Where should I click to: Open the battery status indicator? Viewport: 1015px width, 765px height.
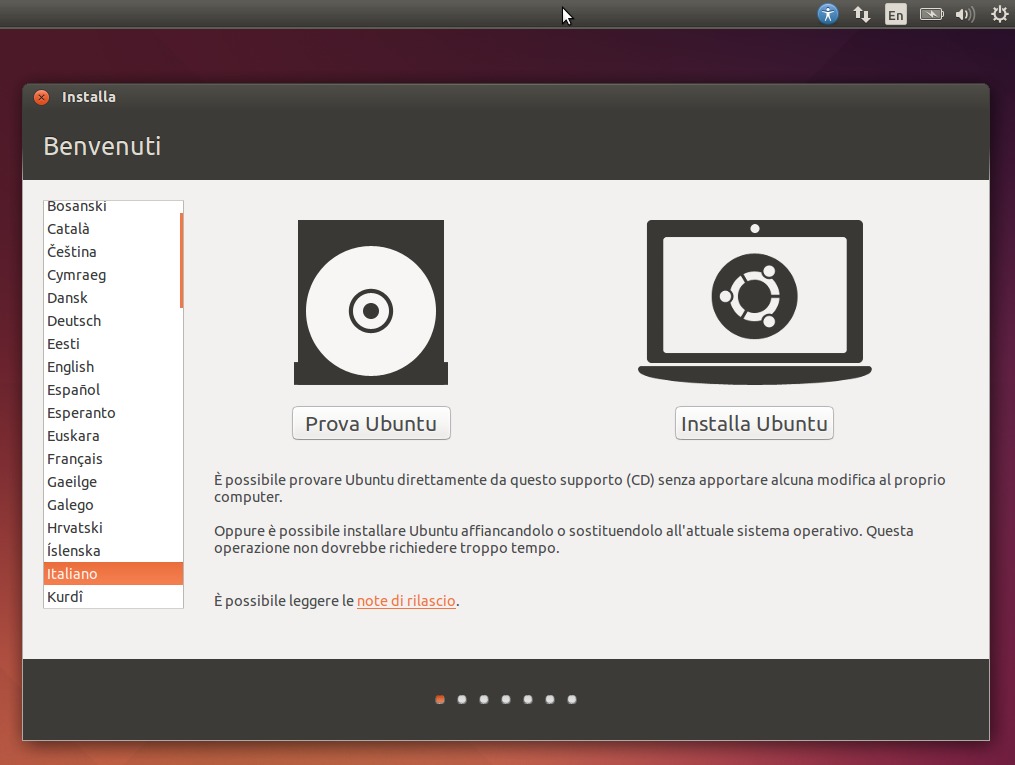(x=931, y=14)
